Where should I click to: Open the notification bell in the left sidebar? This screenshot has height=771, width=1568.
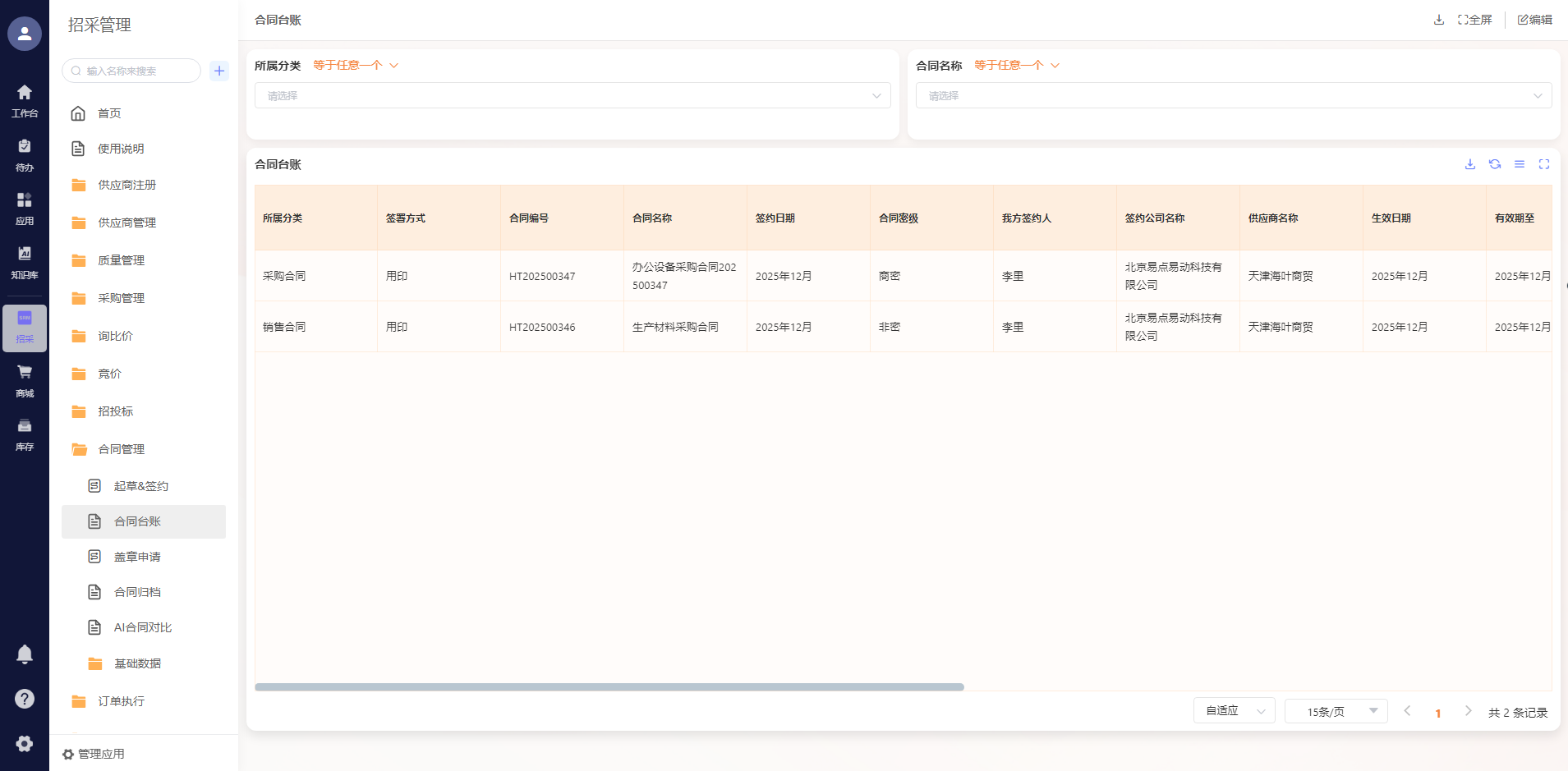coord(25,654)
